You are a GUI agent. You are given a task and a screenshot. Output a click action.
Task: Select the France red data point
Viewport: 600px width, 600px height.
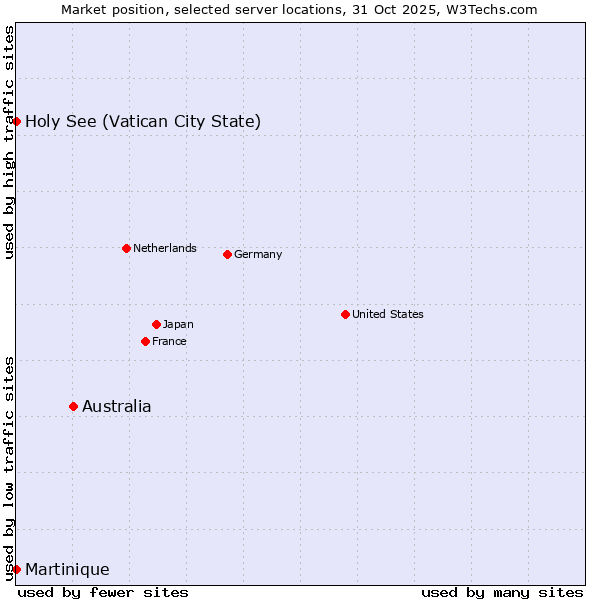145,341
